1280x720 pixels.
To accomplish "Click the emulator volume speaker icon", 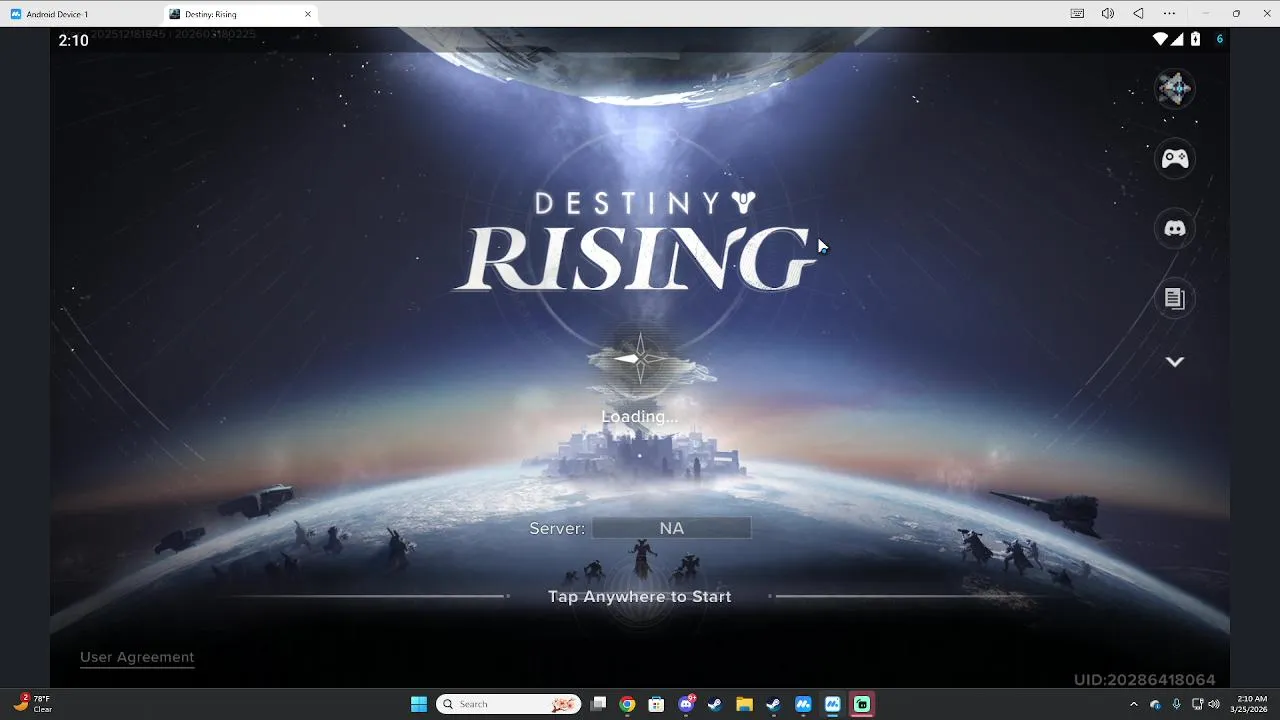I will 1108,14.
